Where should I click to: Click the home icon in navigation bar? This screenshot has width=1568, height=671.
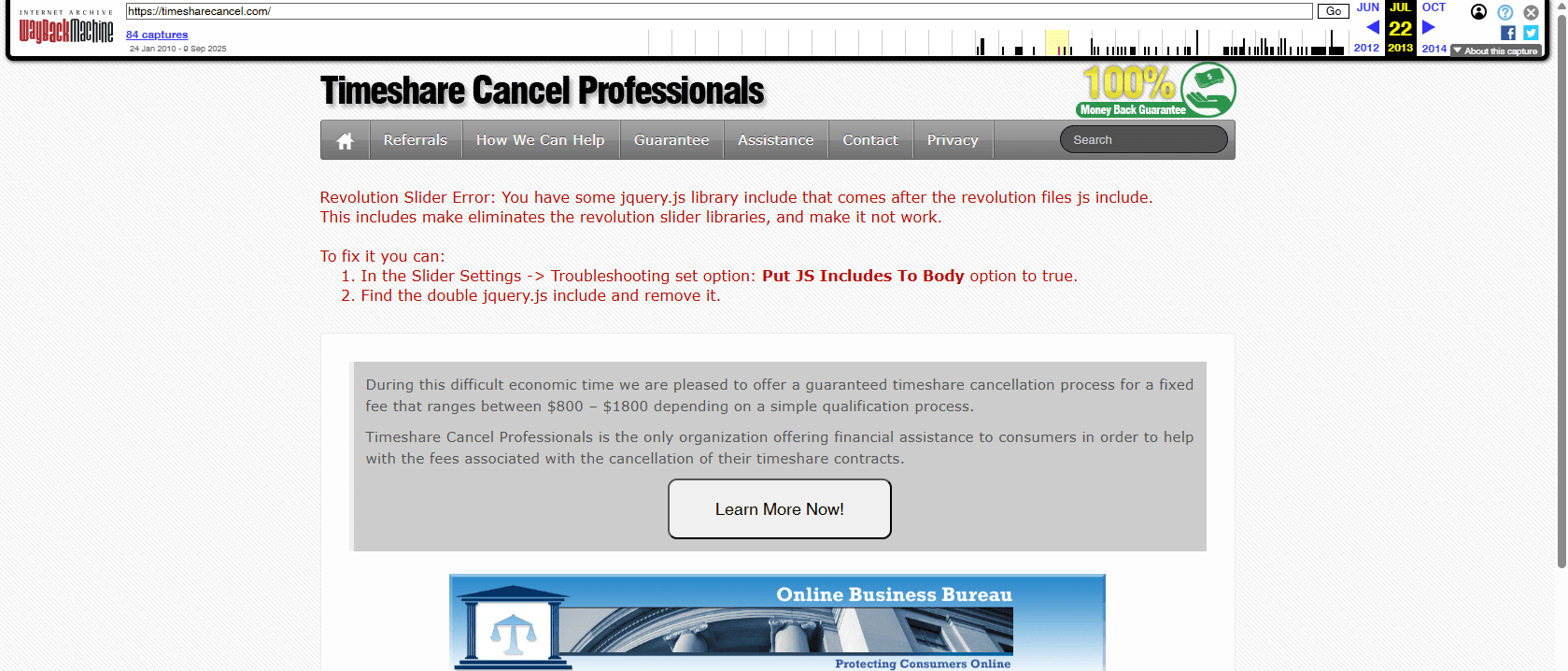345,140
